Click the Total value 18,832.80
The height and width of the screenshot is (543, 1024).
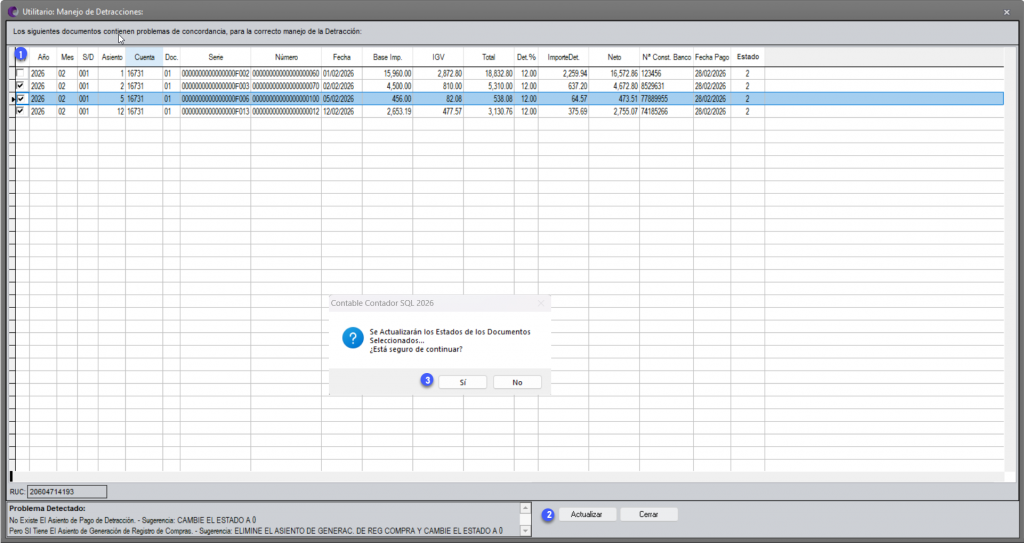488,74
